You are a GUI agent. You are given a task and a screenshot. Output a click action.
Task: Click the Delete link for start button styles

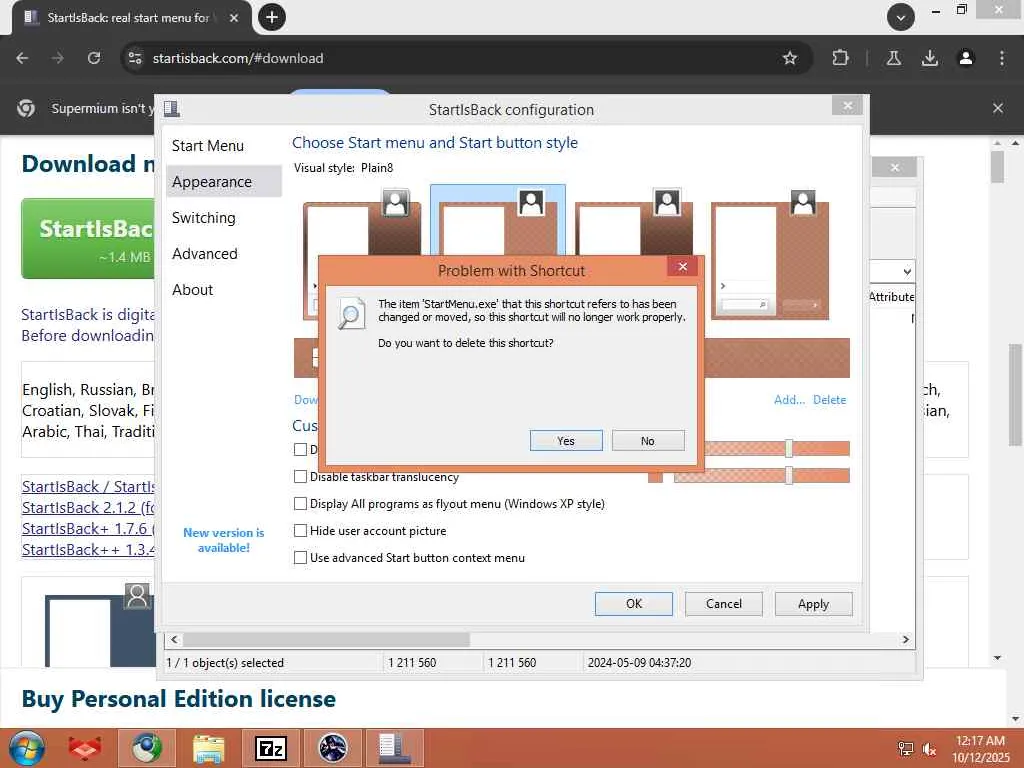coord(829,400)
